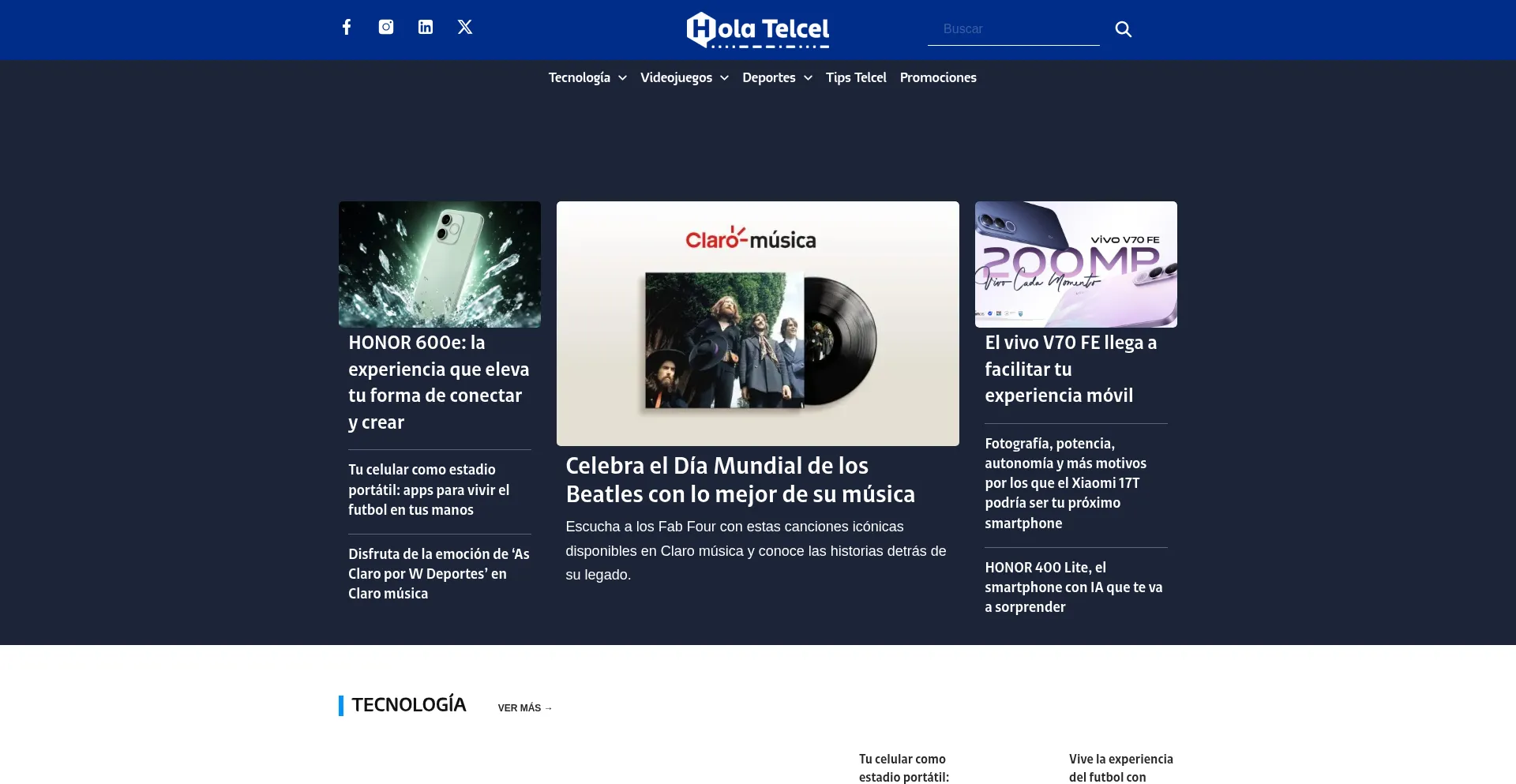Screen dimensions: 1516x784
Task: Expand the Tecnología menu chevron
Action: pos(623,78)
